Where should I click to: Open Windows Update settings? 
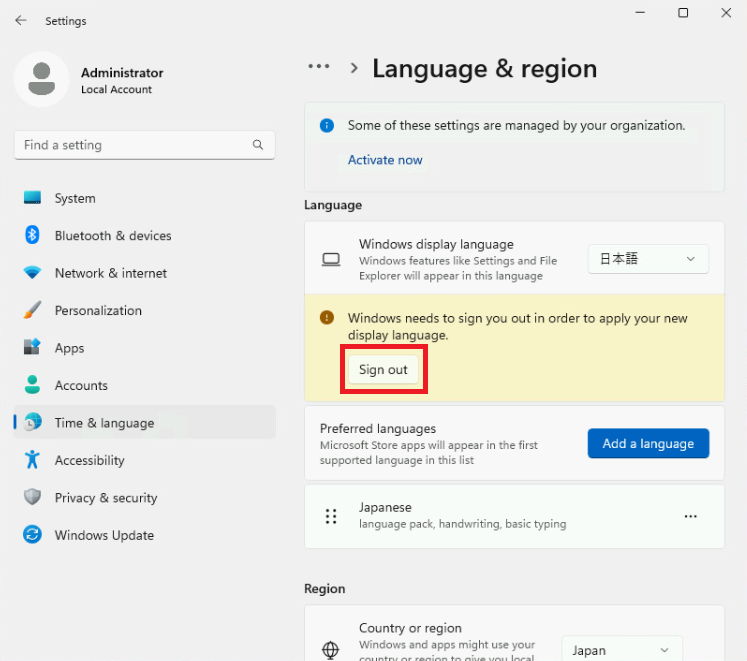click(145, 535)
